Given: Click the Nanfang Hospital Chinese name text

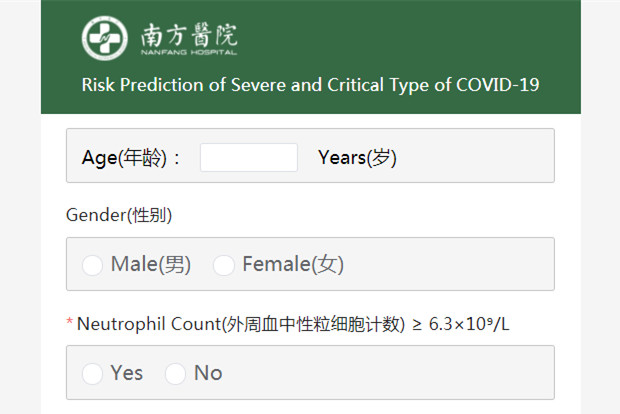Looking at the screenshot, I should (x=189, y=35).
